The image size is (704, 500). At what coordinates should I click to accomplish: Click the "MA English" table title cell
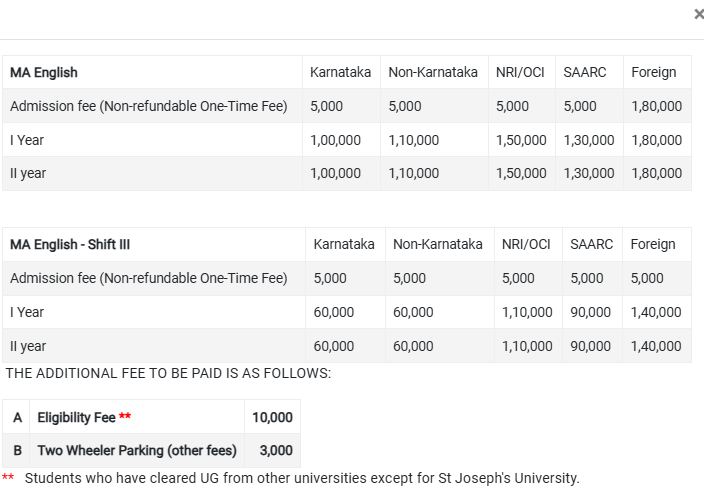pos(44,73)
